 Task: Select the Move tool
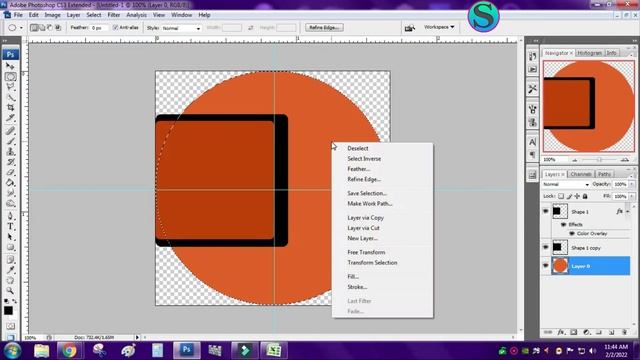pos(10,66)
